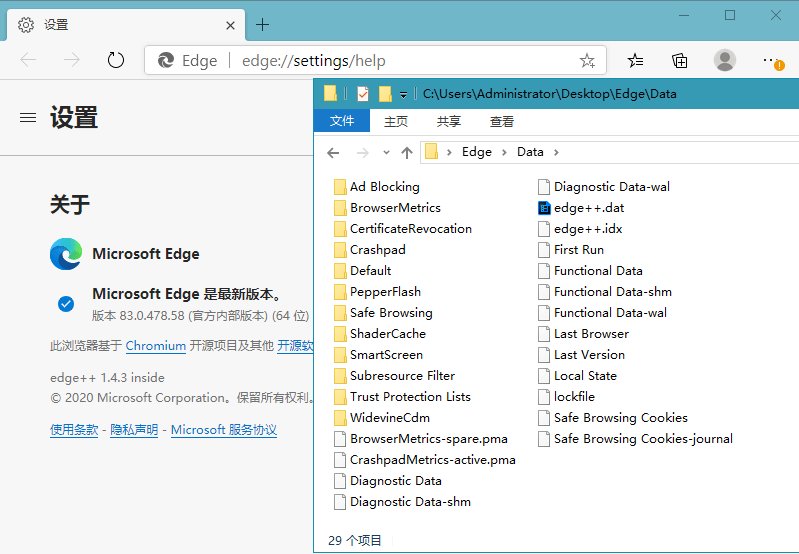Open the settings hamburger menu
This screenshot has height=554, width=799.
coord(28,118)
